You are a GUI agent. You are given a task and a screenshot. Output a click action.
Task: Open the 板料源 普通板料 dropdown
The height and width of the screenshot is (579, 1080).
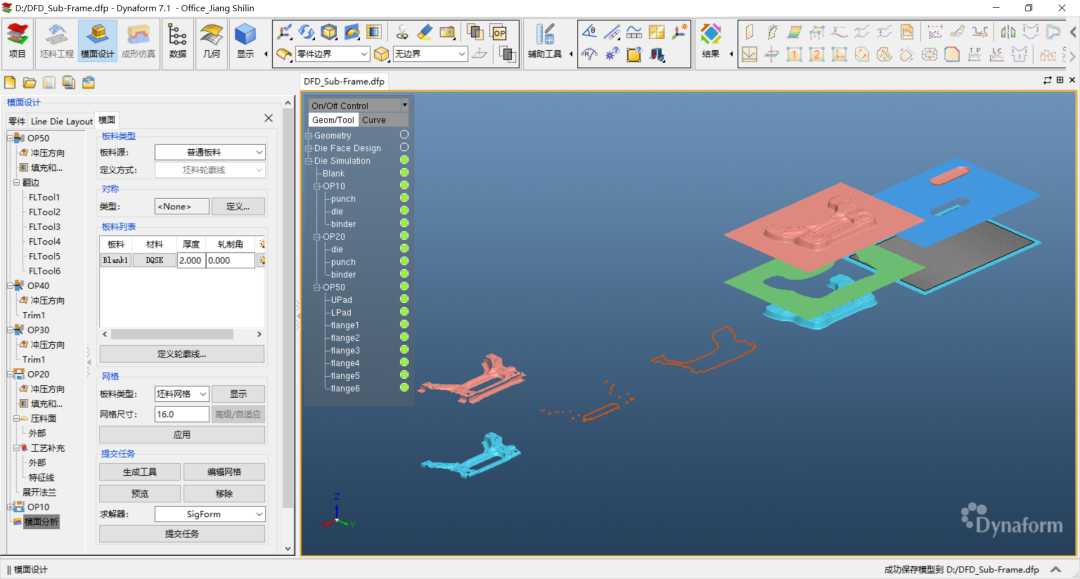tap(210, 152)
